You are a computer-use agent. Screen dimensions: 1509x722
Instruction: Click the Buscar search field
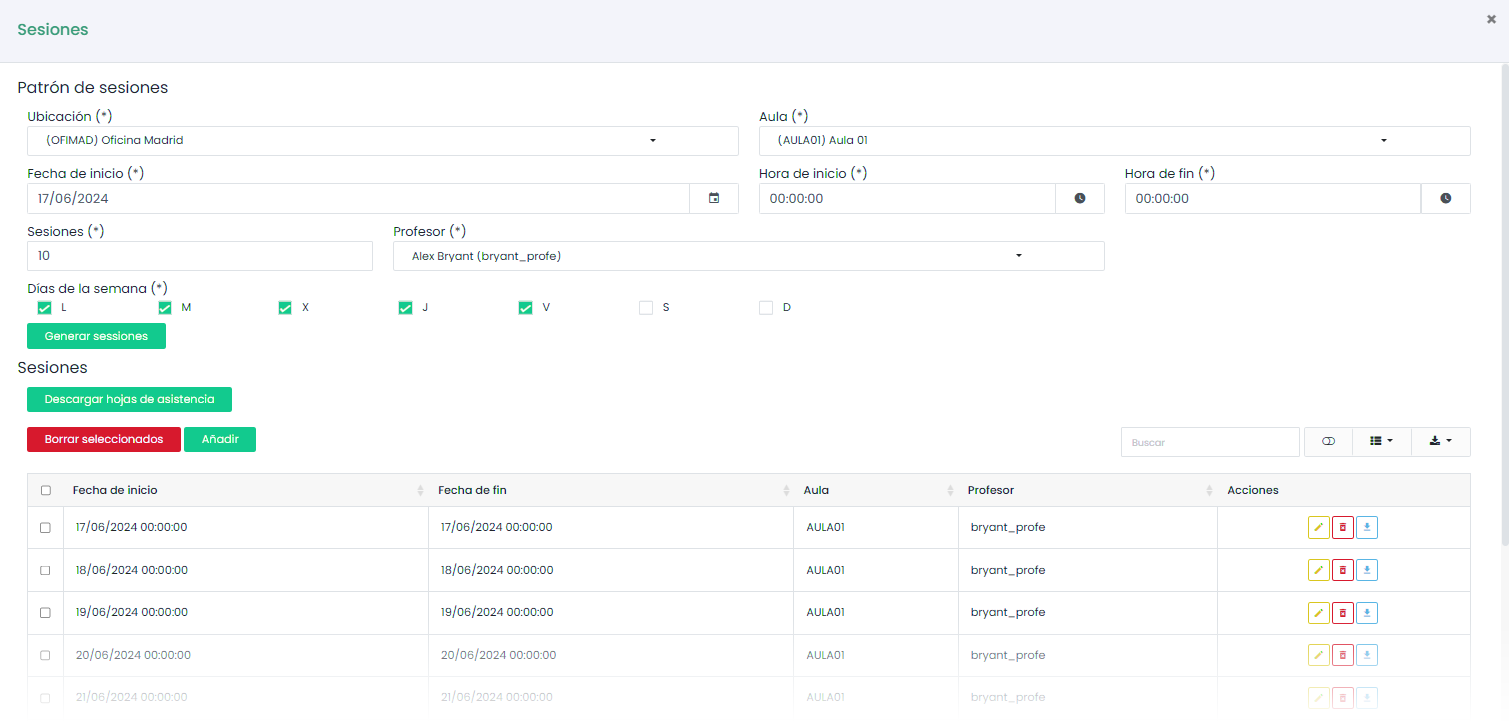tap(1209, 442)
